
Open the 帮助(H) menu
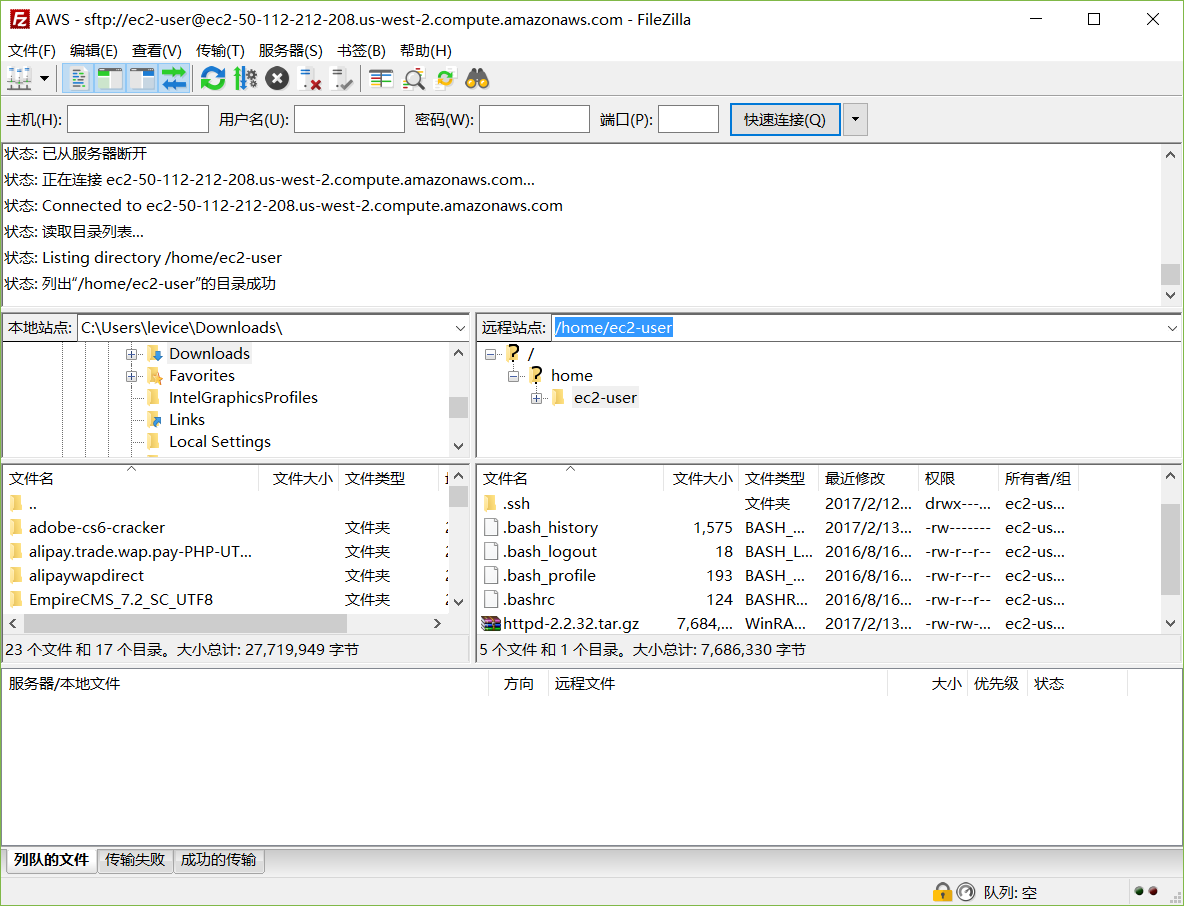click(426, 51)
